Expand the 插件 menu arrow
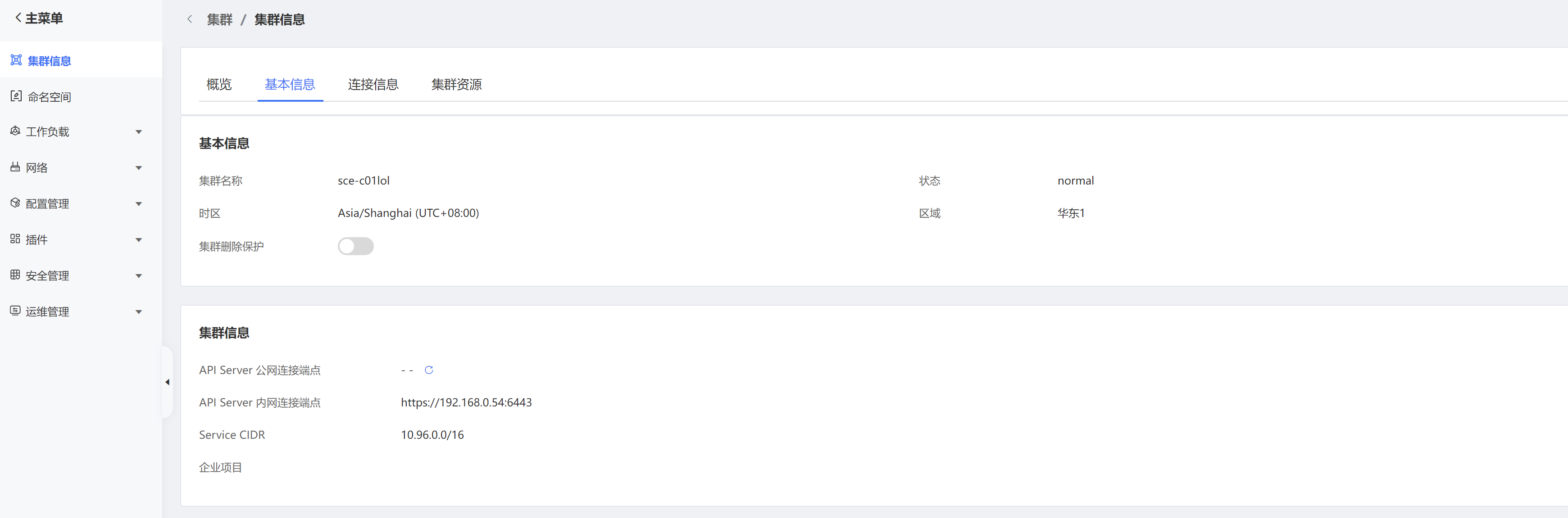The height and width of the screenshot is (518, 1568). point(139,240)
